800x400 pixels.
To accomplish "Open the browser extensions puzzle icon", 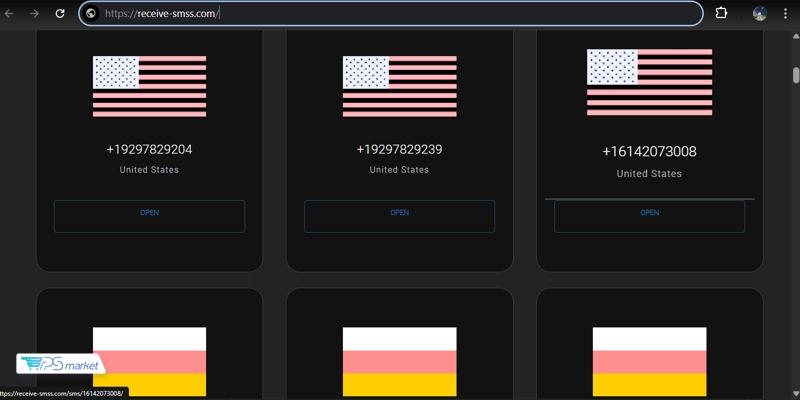I will pos(721,13).
